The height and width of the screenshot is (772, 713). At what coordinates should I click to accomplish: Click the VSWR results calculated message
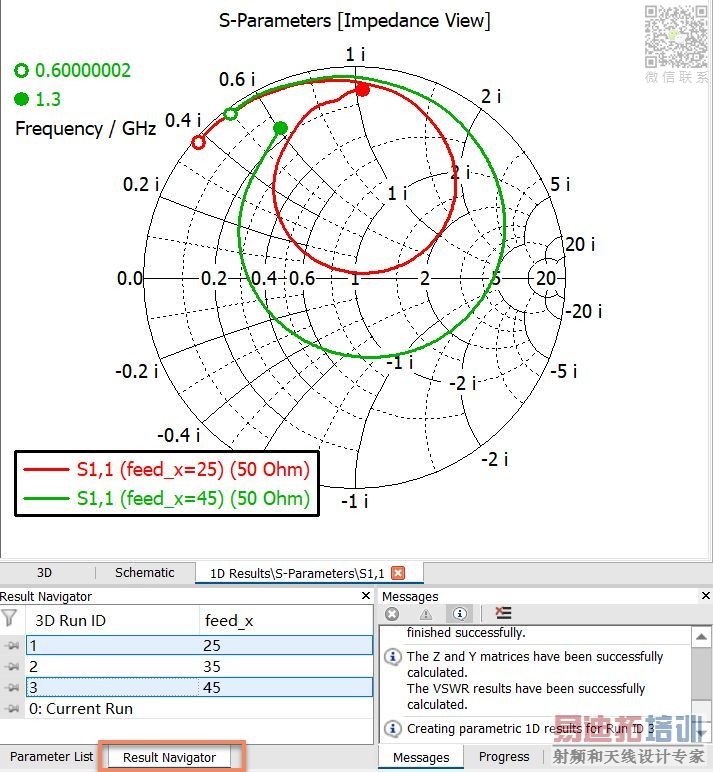coord(526,696)
